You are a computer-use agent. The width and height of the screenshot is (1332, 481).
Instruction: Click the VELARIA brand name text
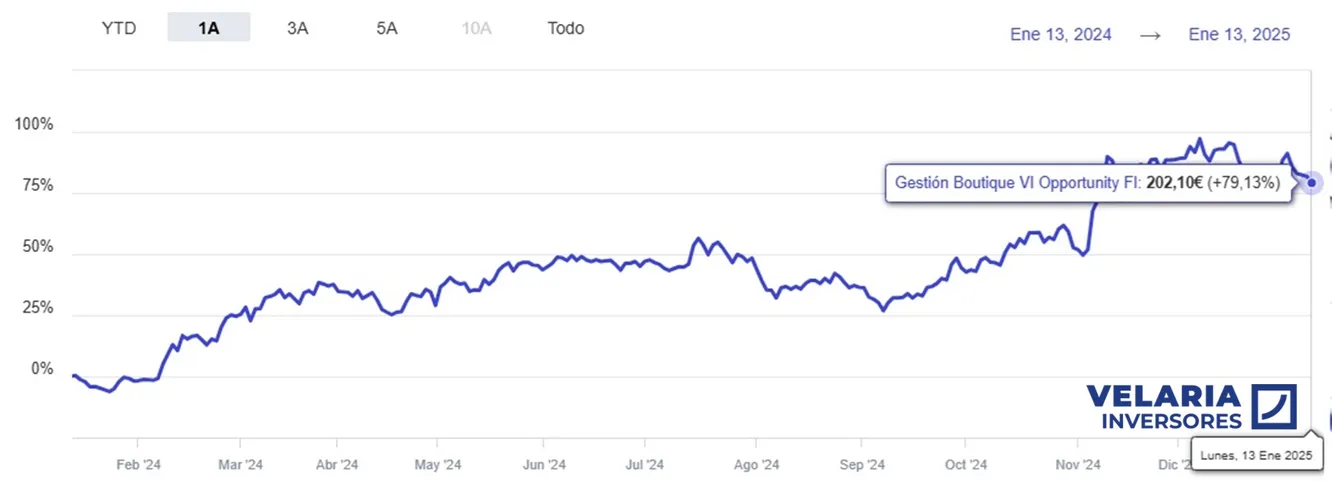pyautogui.click(x=1163, y=397)
